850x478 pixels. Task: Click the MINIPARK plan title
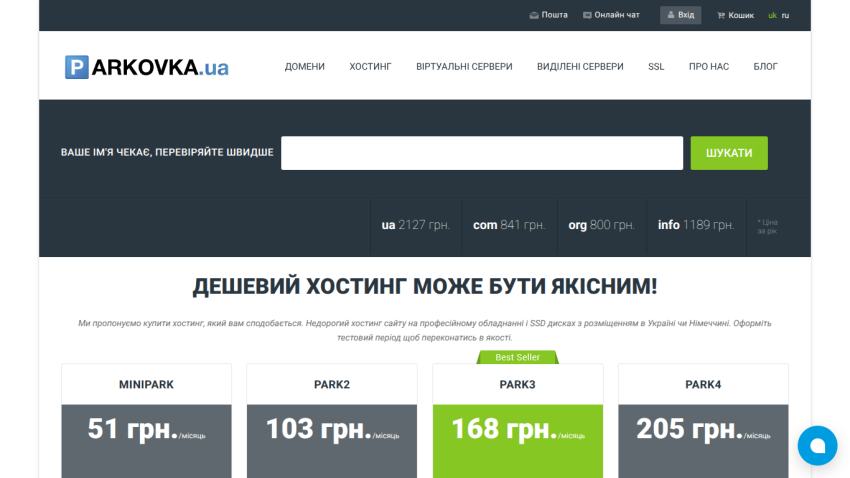coord(146,385)
